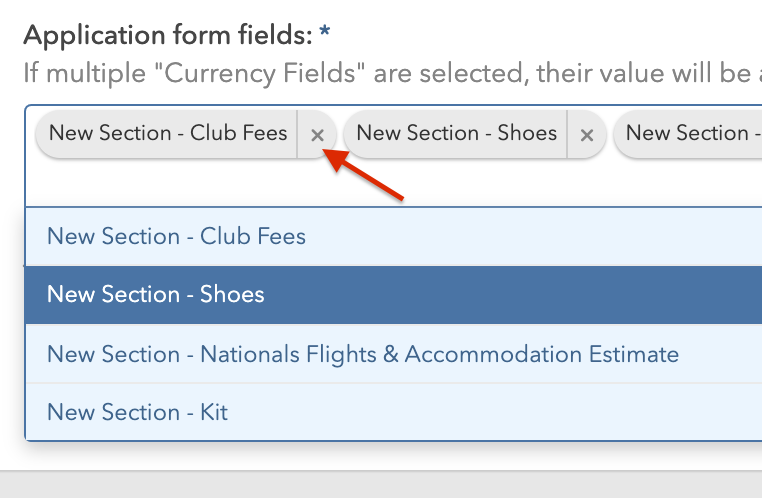Click the Club Fees tag label
The width and height of the screenshot is (762, 498).
pyautogui.click(x=168, y=133)
